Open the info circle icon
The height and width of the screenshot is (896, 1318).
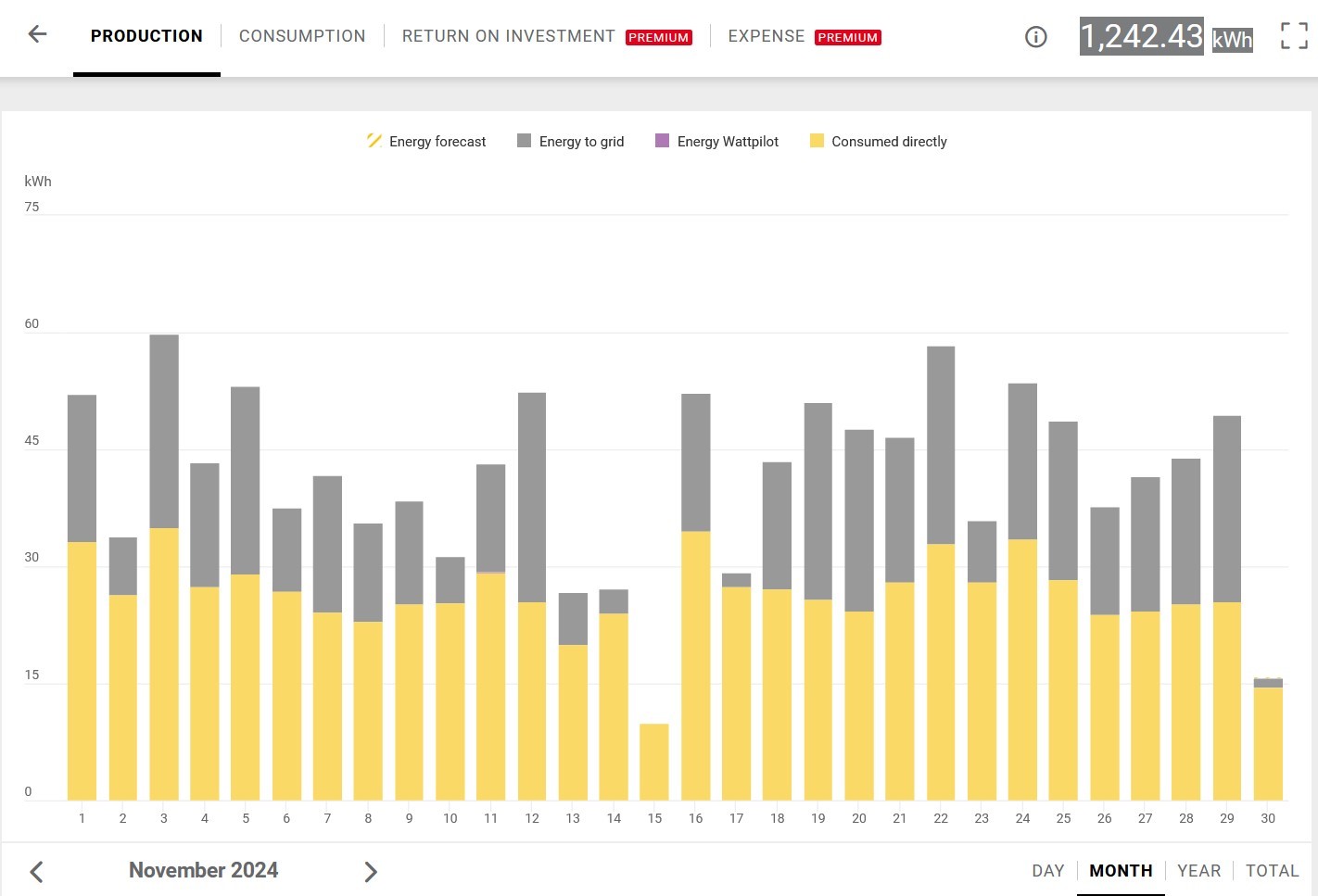click(x=1035, y=37)
